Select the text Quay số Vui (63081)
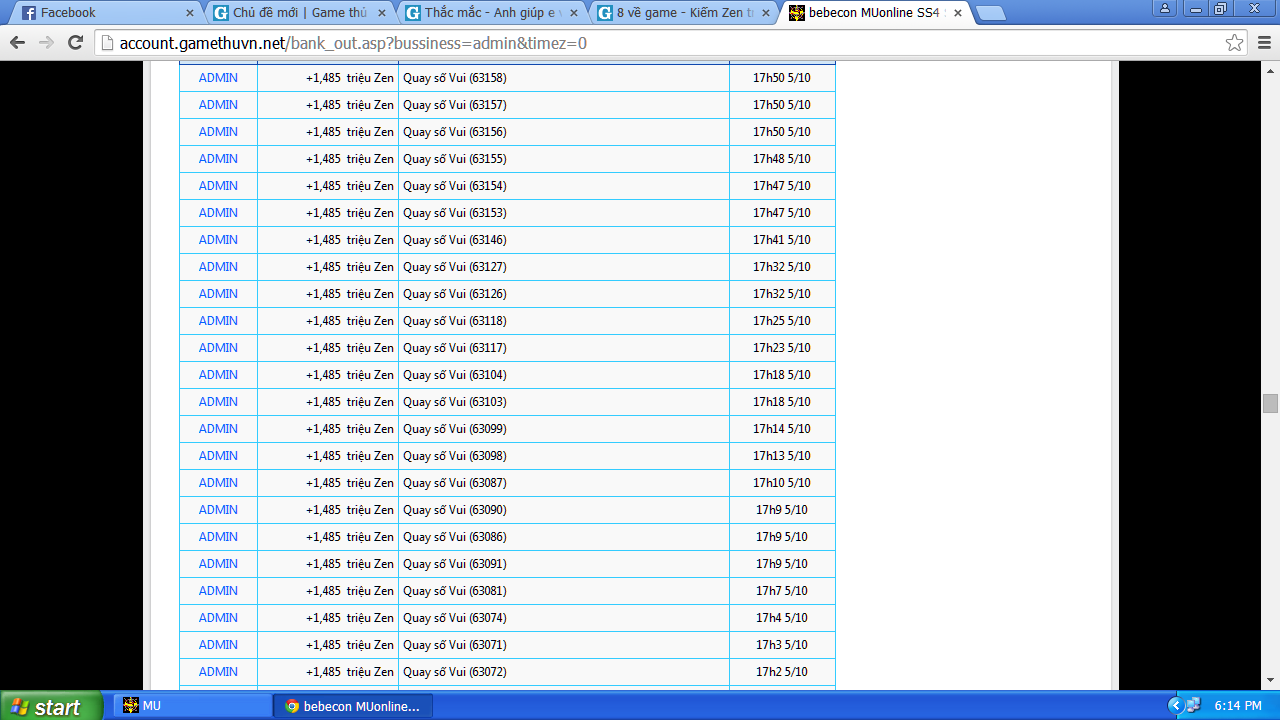The height and width of the screenshot is (720, 1280). point(455,591)
